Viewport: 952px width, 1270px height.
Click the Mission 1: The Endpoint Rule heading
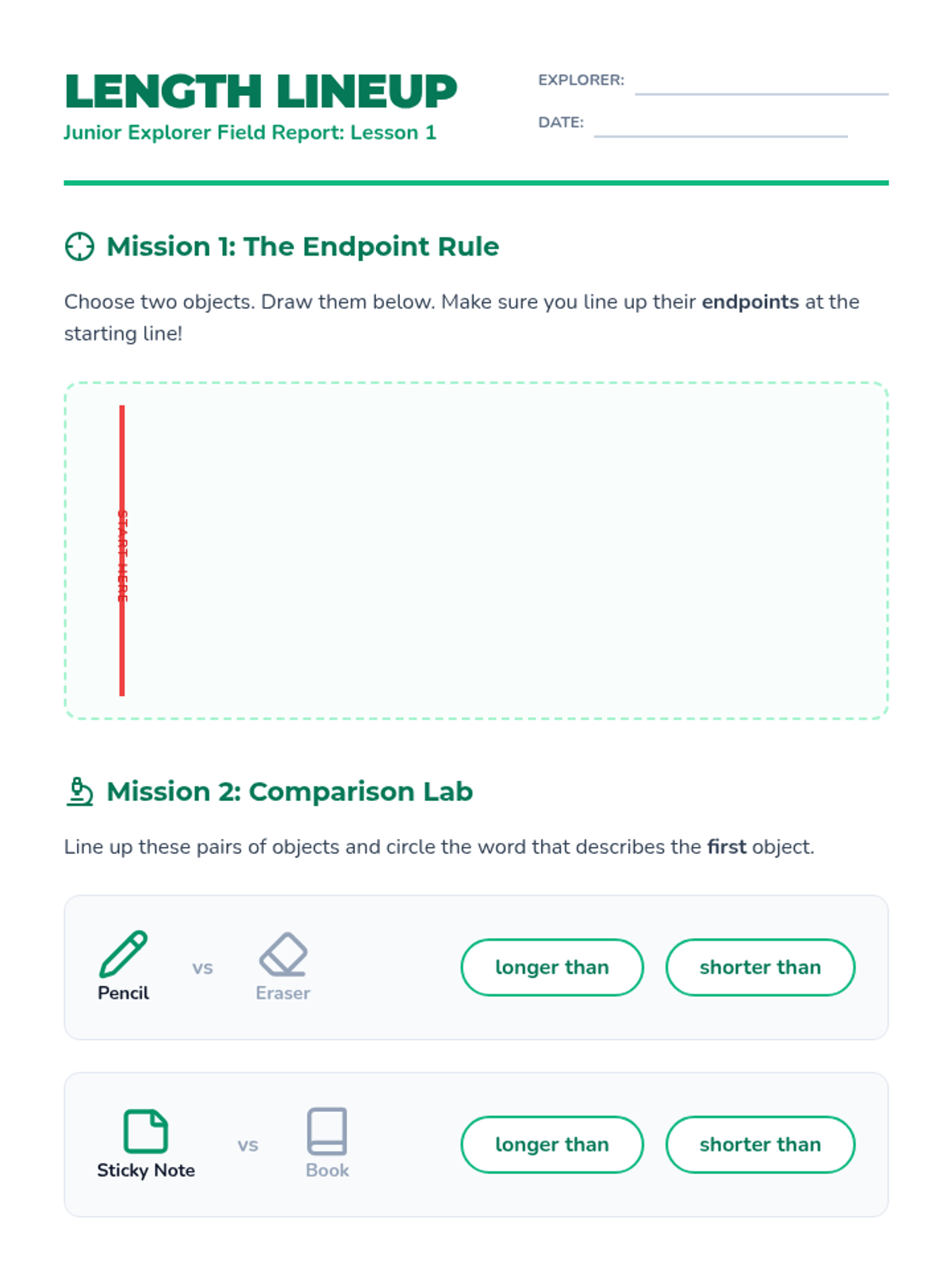(x=303, y=247)
